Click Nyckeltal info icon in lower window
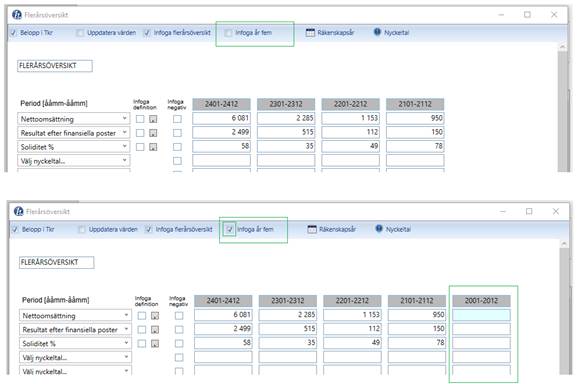This screenshot has height=384, width=578. (379, 229)
